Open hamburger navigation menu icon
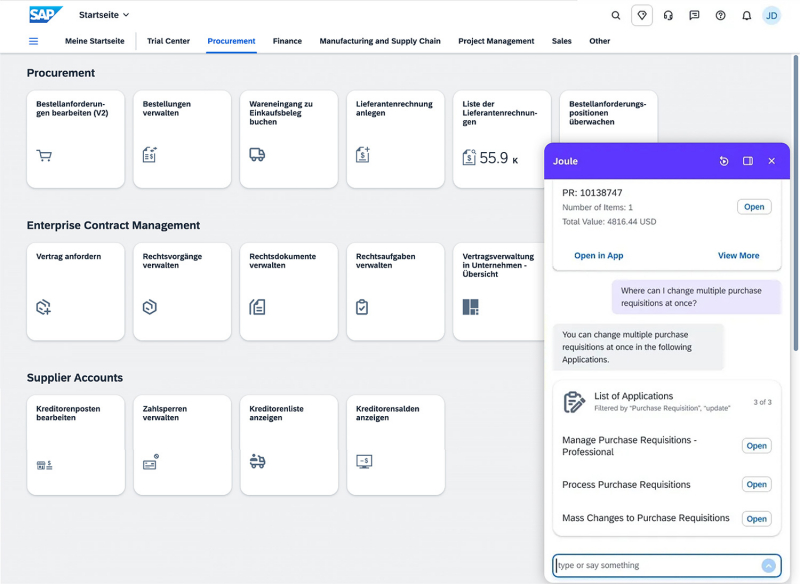 point(33,41)
